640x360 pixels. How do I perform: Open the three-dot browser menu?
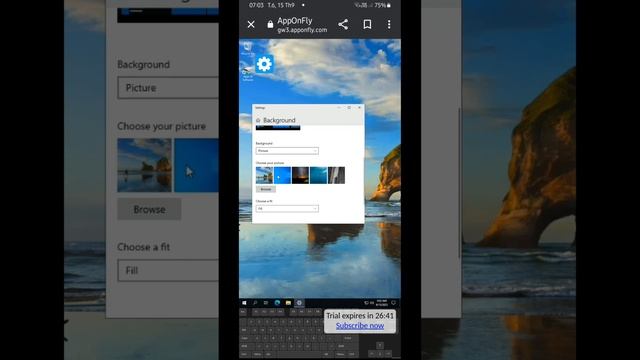point(389,24)
